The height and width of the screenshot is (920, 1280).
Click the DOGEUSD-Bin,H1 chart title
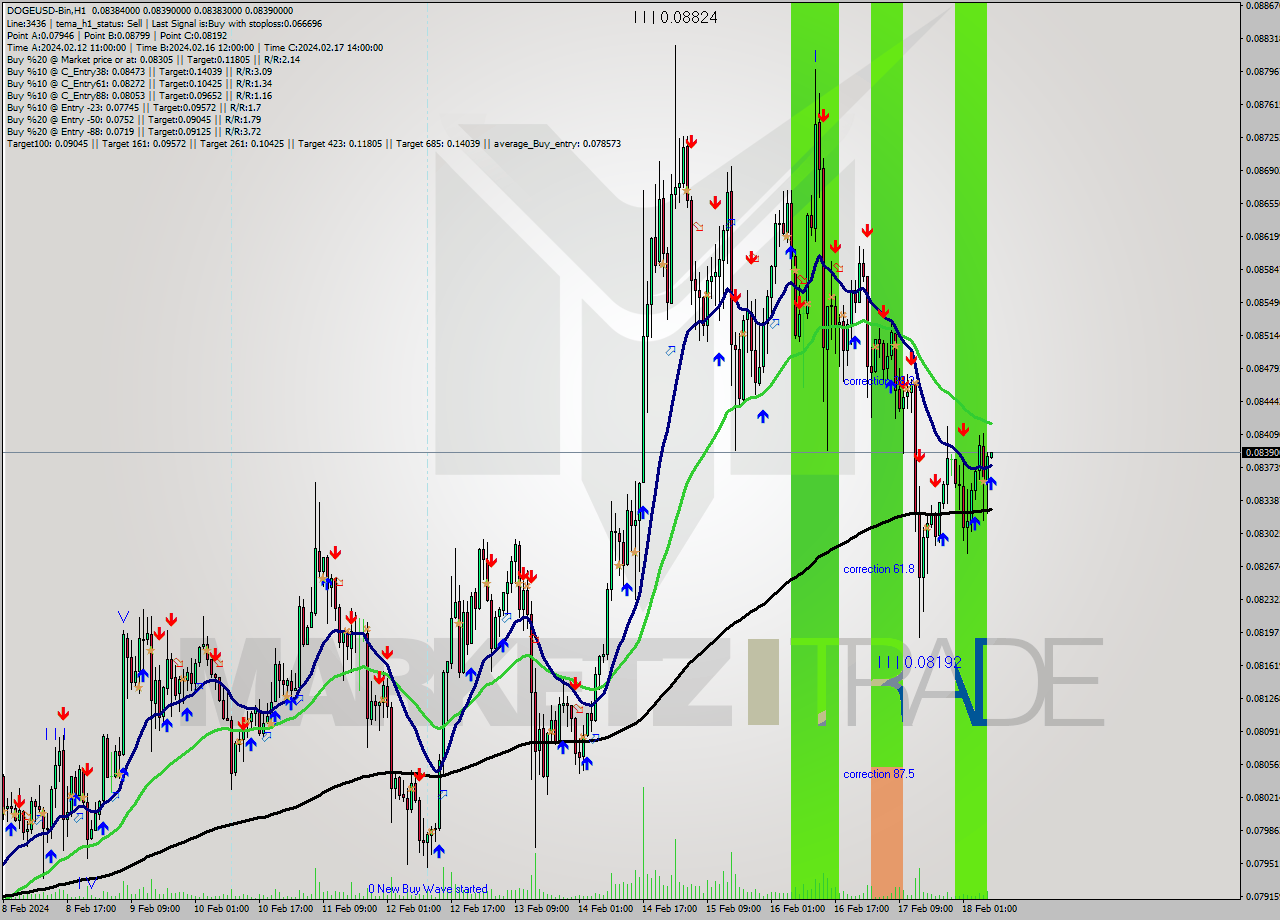(x=44, y=11)
